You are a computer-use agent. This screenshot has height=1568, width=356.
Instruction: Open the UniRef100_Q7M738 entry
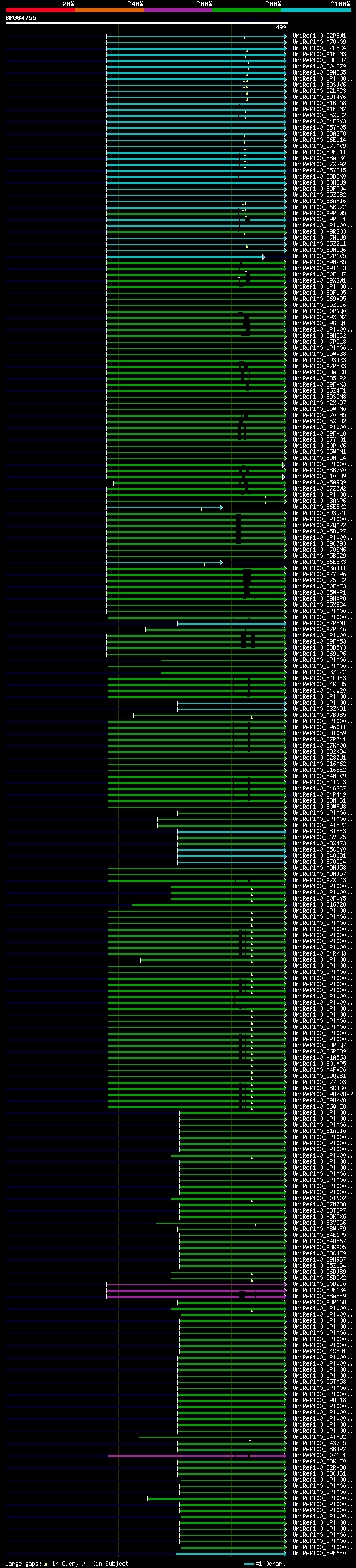(x=319, y=1205)
